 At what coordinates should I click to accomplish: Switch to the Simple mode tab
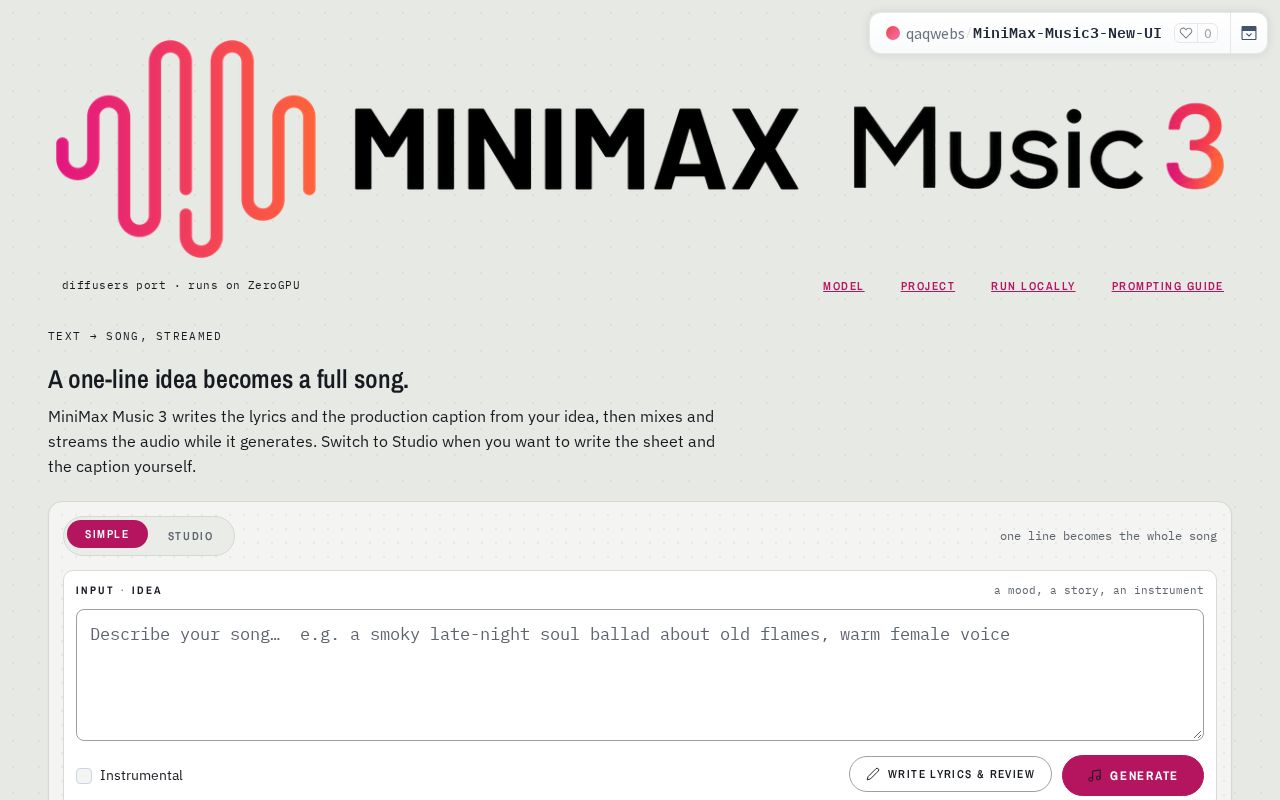pyautogui.click(x=107, y=534)
